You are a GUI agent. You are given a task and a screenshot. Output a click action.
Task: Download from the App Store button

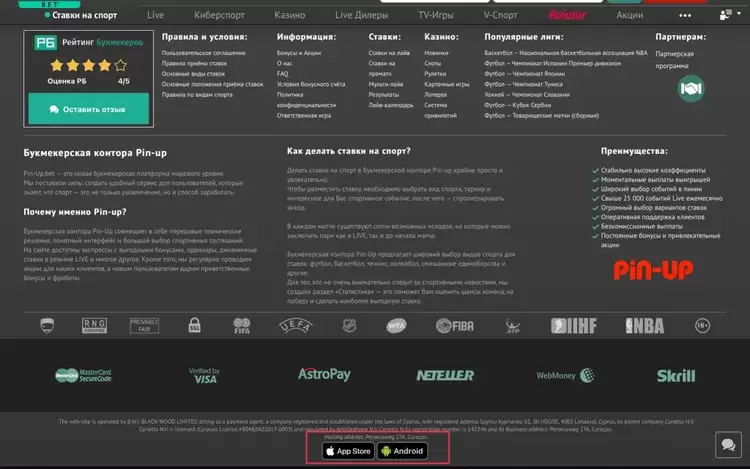348,451
